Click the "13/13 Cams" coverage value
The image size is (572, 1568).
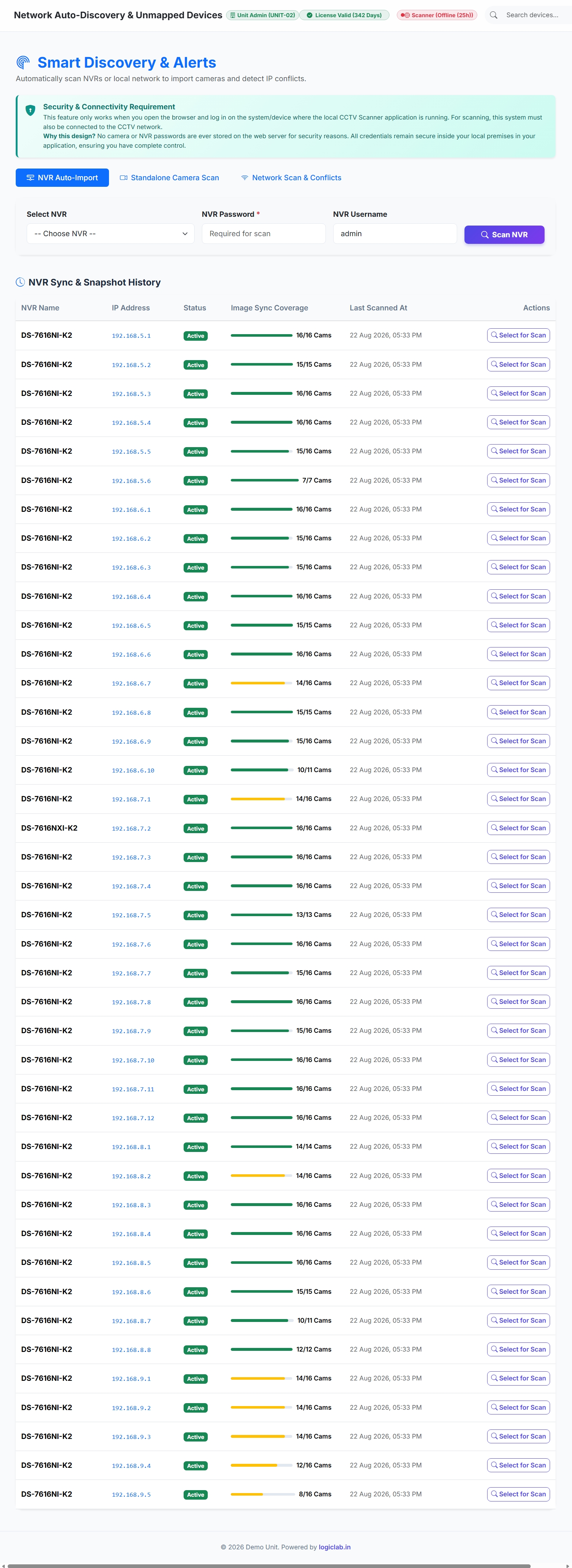[314, 915]
